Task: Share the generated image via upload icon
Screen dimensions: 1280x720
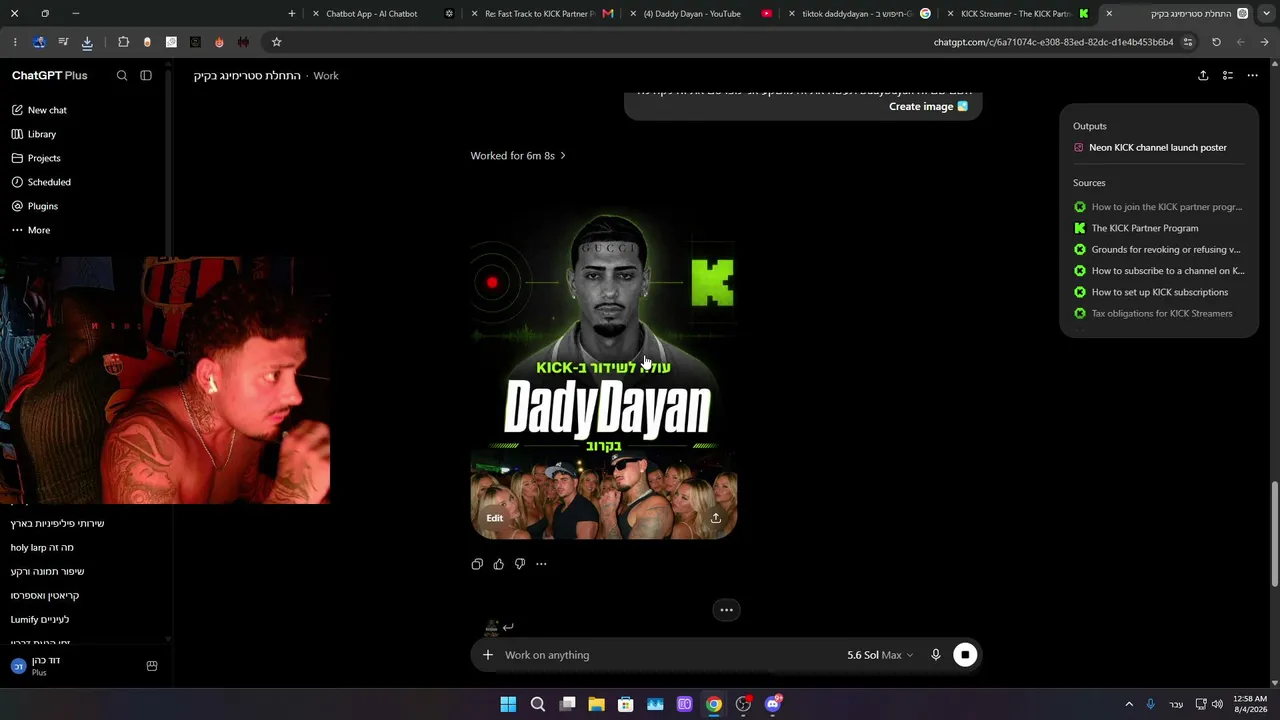Action: 716,518
